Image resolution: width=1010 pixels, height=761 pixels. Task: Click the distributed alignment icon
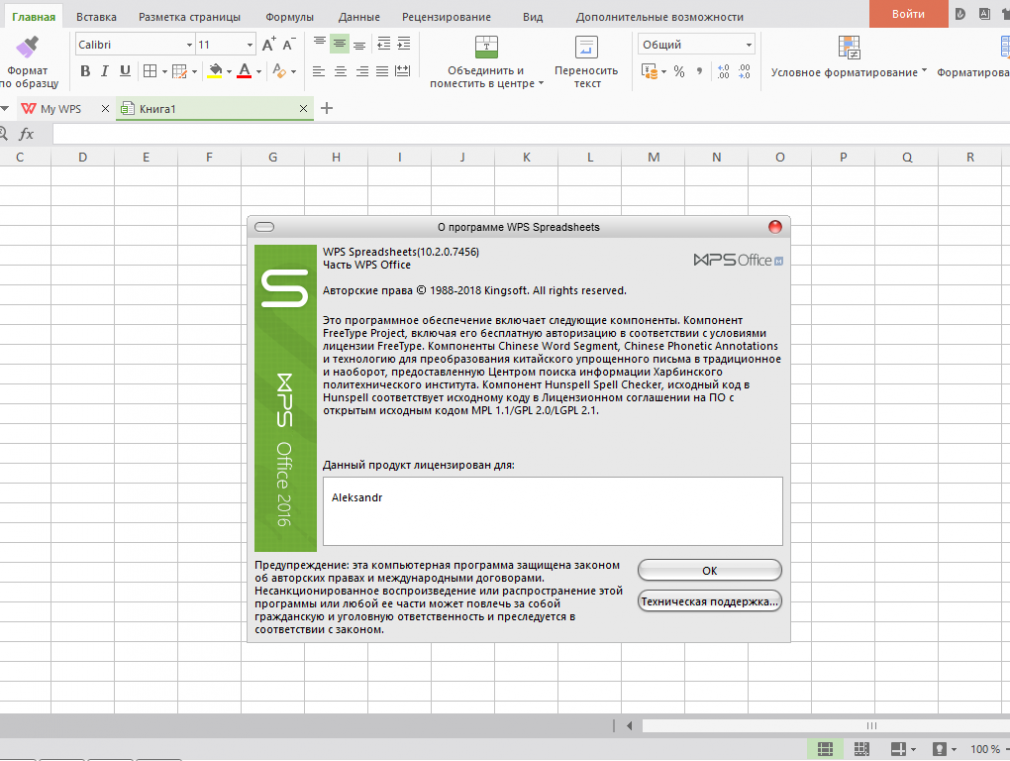(x=403, y=72)
